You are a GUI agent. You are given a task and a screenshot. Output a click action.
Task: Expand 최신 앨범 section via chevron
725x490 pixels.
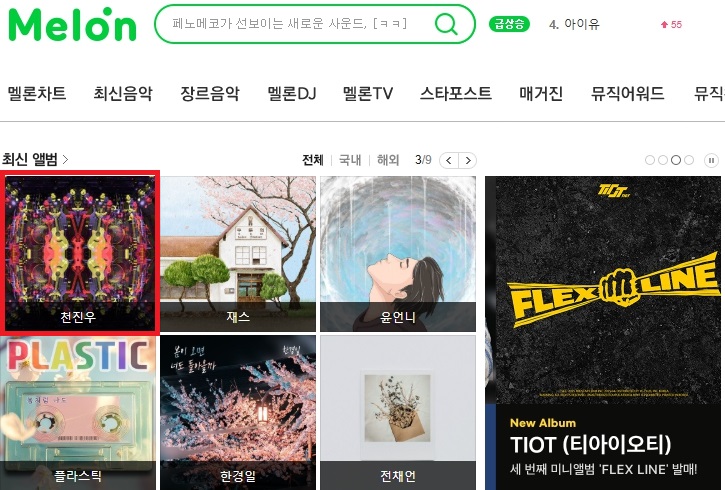click(x=65, y=159)
